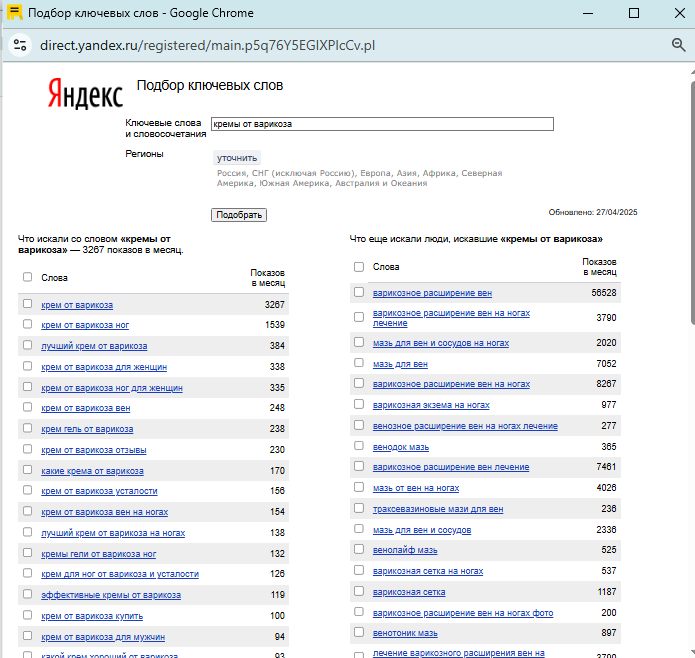
Task: Open the крем от варикоза ног link
Action: (85, 325)
